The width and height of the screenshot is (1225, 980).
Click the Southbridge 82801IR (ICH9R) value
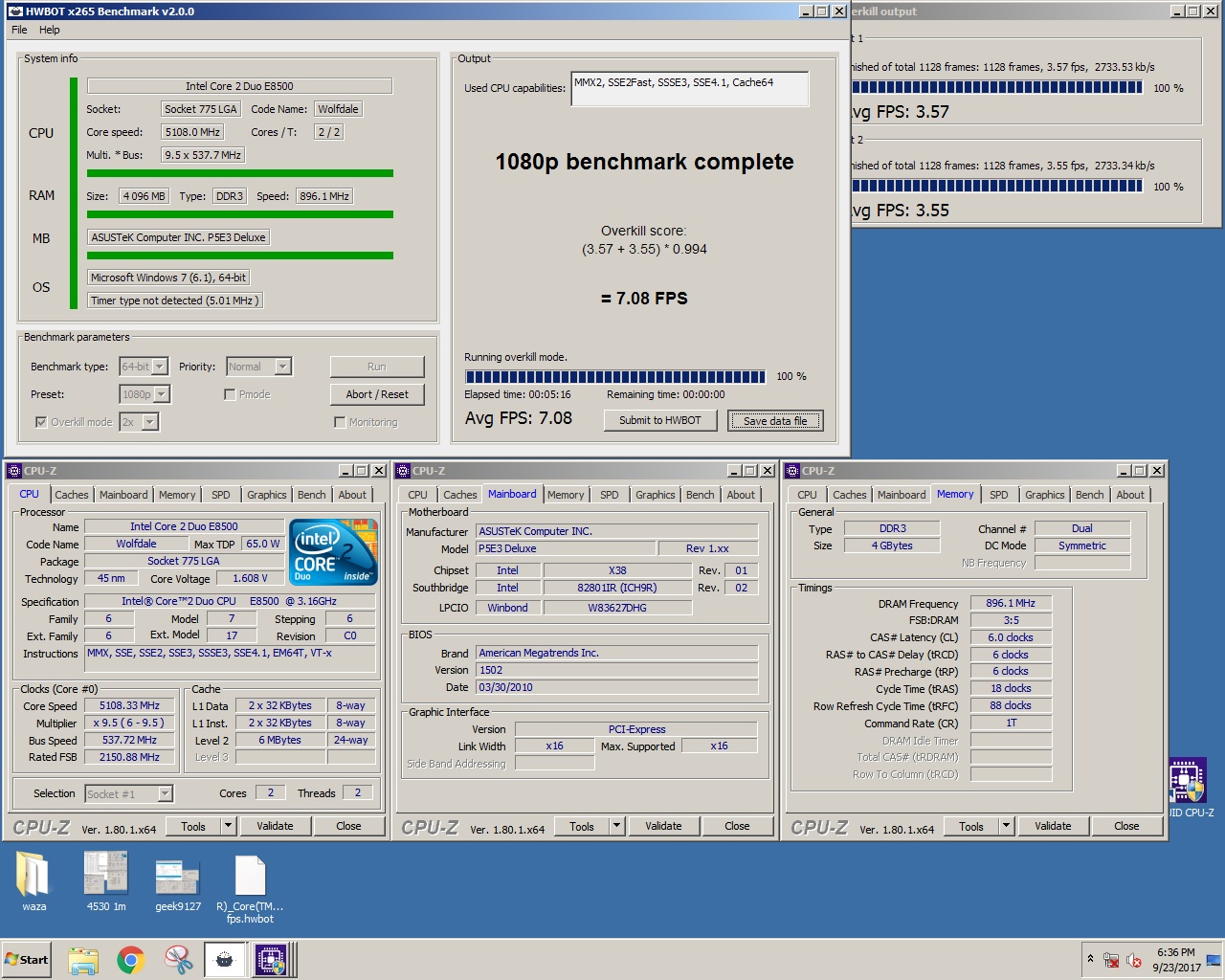click(x=617, y=588)
